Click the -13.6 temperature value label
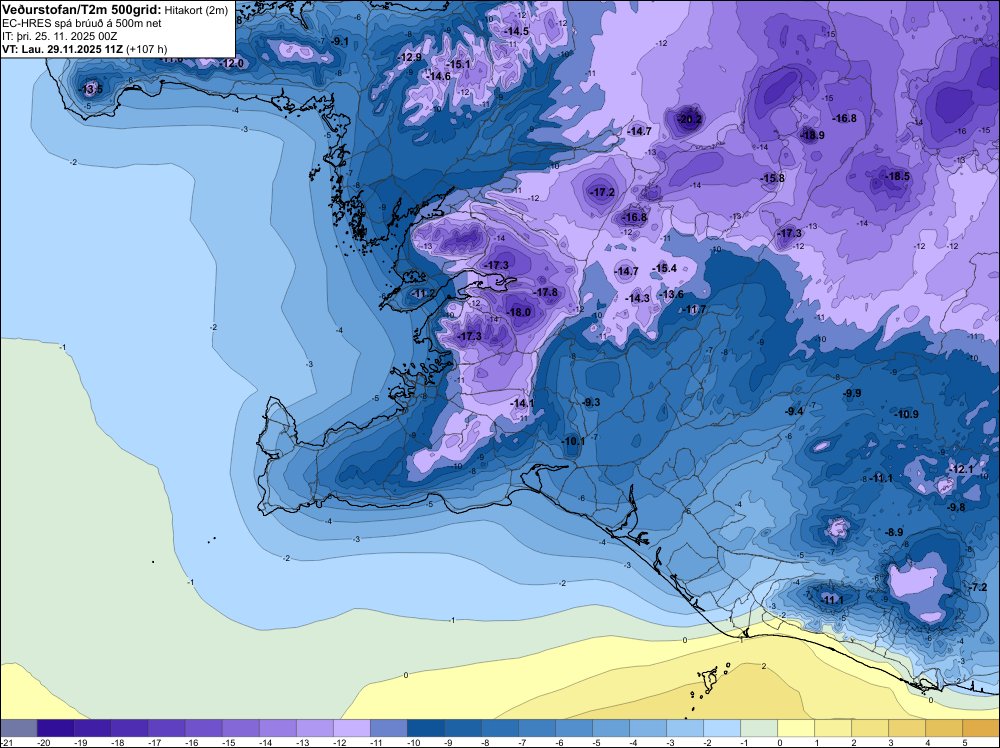 (x=672, y=295)
